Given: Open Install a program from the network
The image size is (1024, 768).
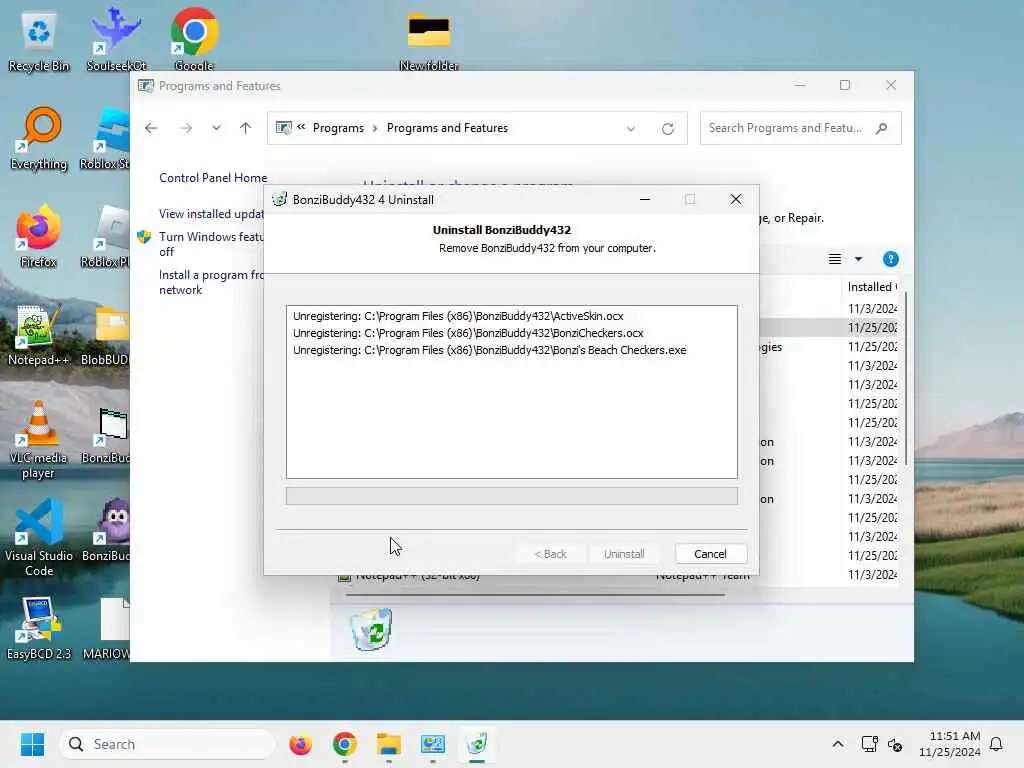Looking at the screenshot, I should coord(211,282).
